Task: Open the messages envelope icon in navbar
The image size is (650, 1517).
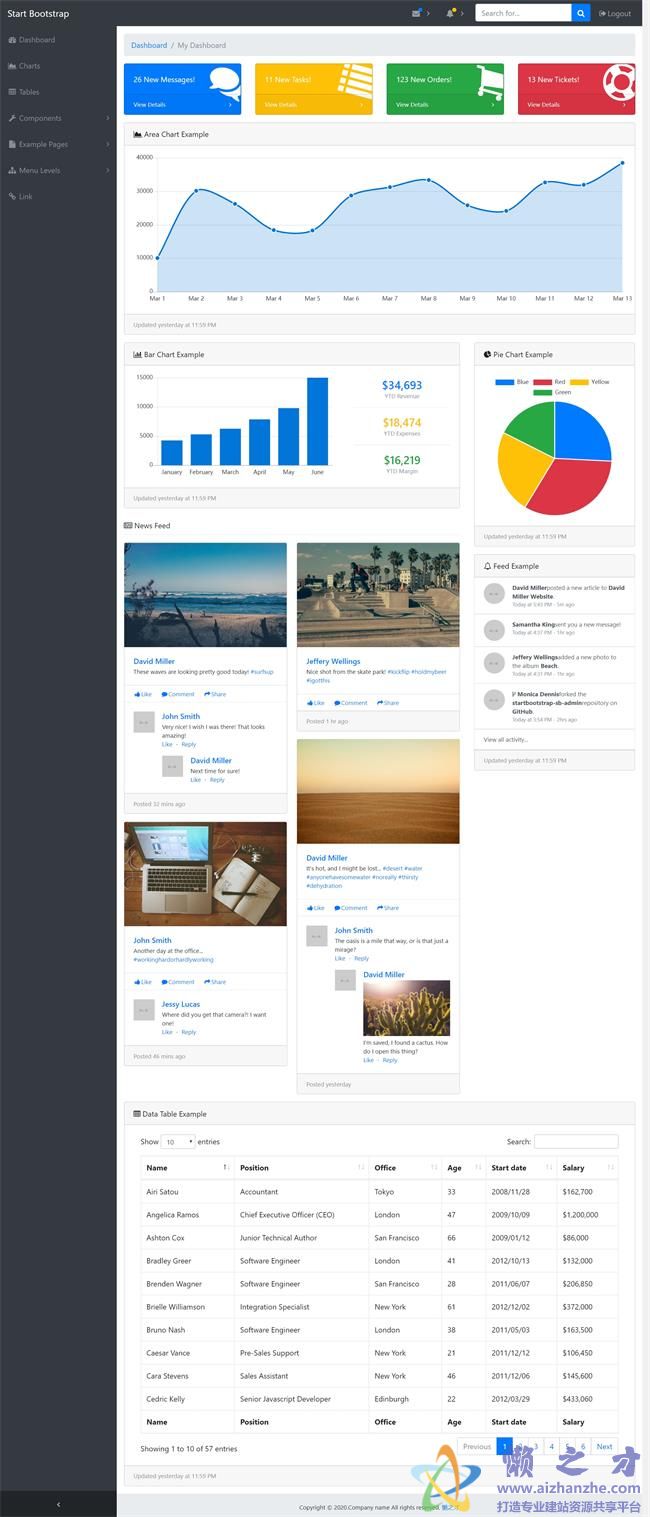Action: (416, 13)
